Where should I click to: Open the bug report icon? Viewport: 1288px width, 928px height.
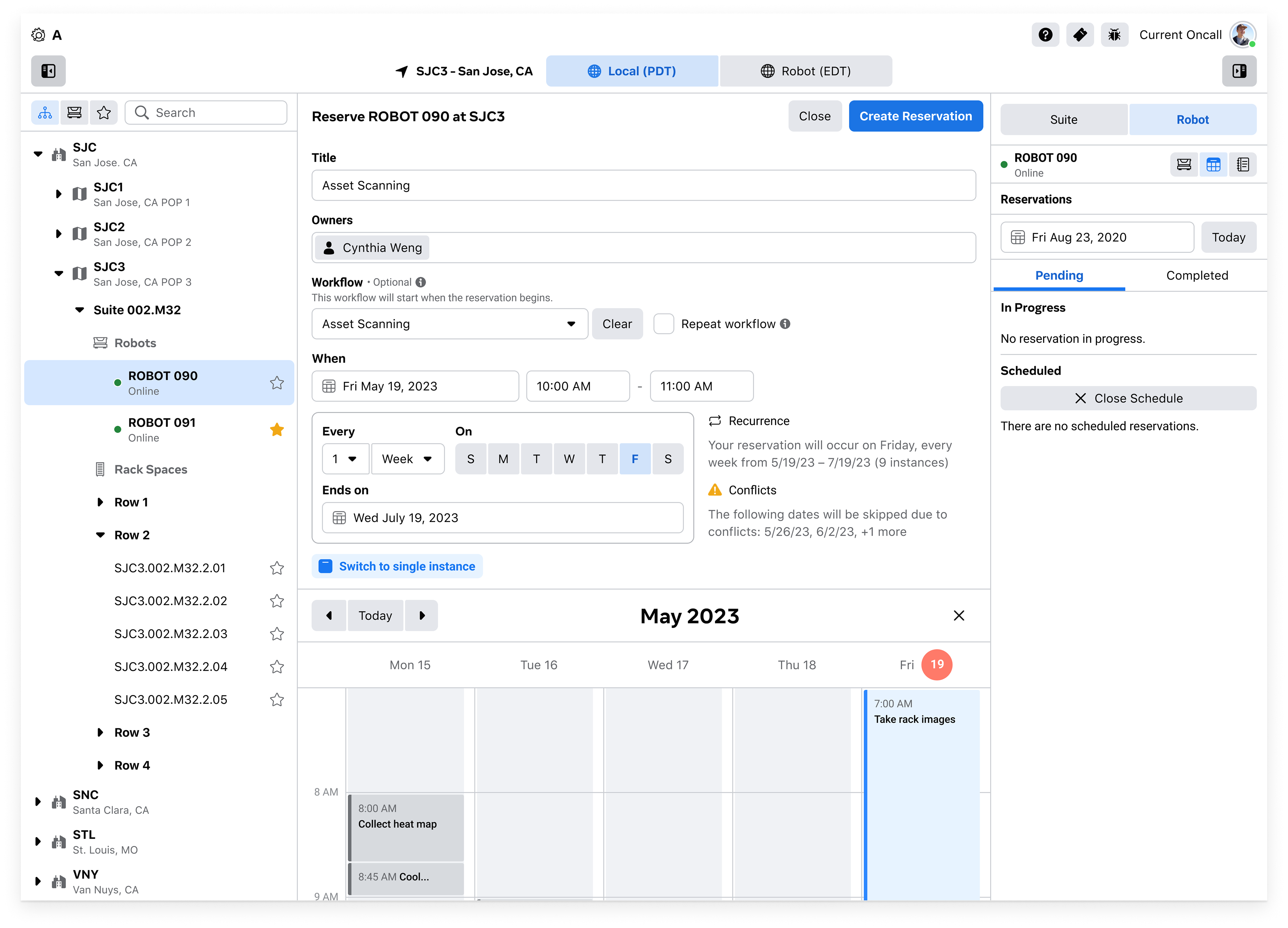(x=1114, y=35)
